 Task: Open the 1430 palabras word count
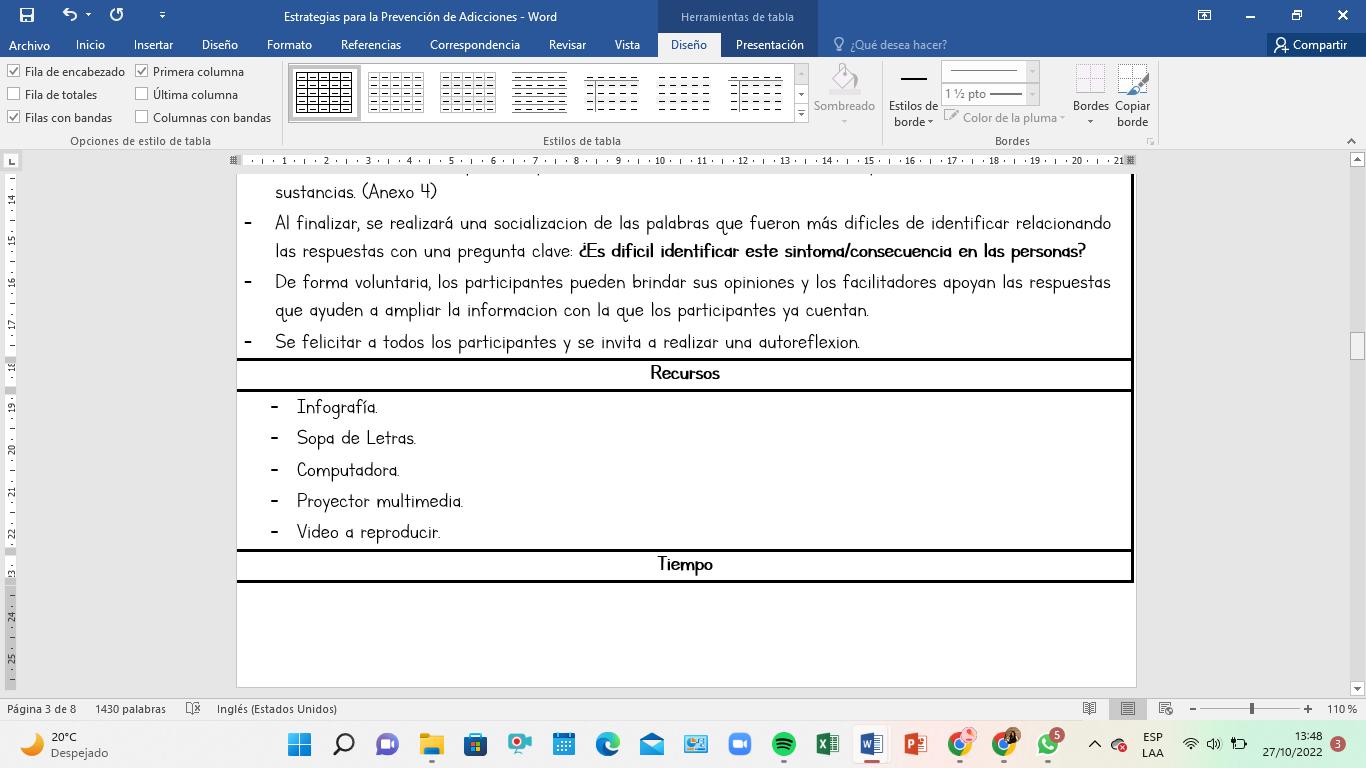coord(130,709)
